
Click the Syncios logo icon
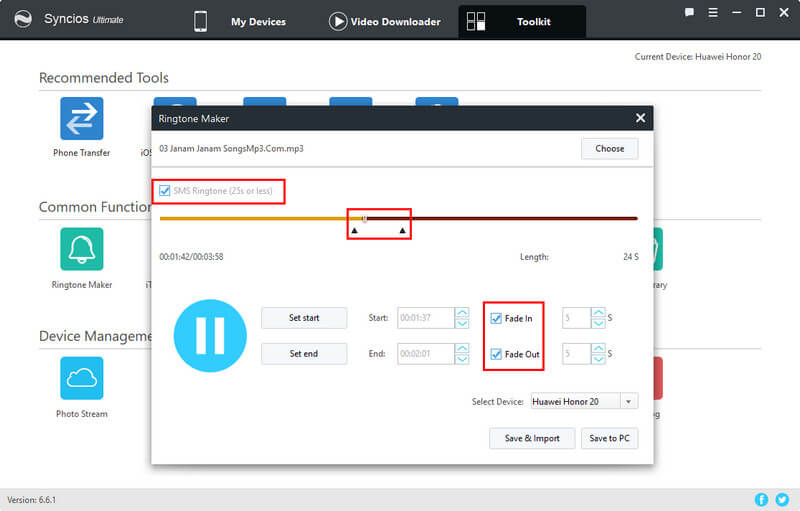[x=23, y=19]
